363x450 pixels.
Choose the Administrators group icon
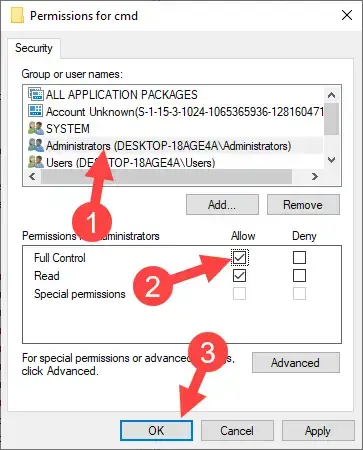click(36, 146)
